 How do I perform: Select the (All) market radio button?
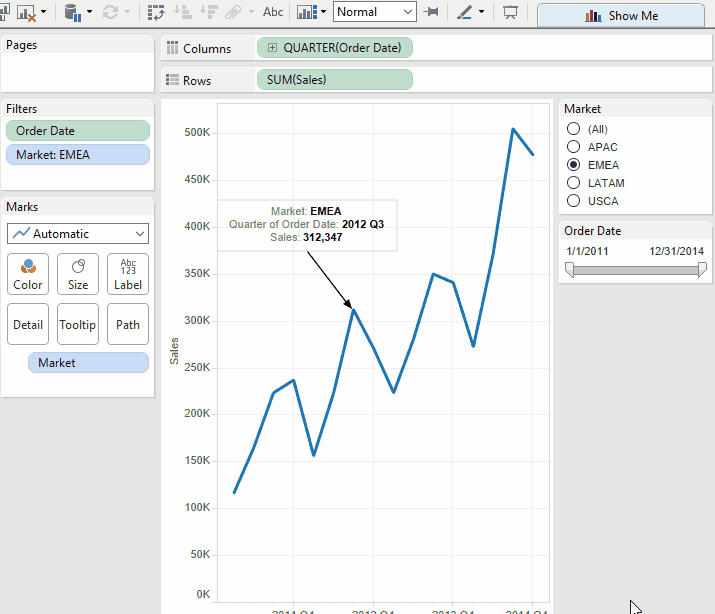point(574,129)
